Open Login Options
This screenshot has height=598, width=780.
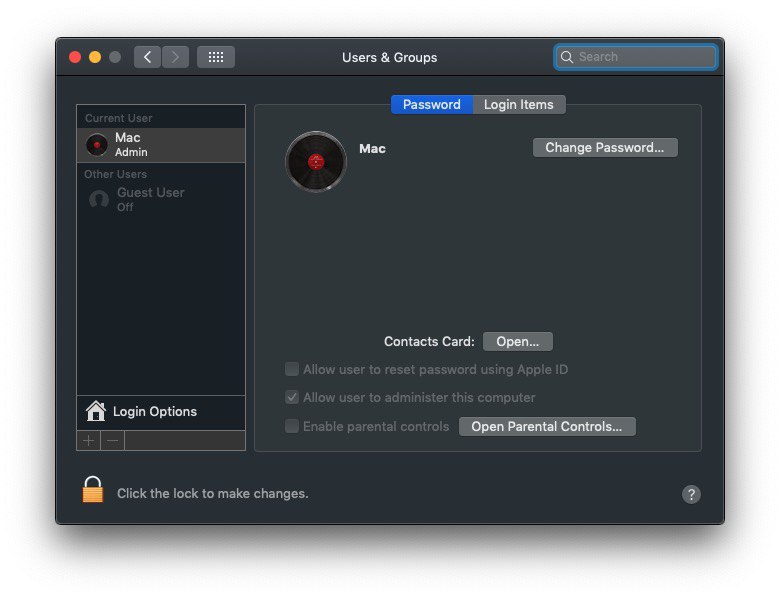tap(161, 412)
